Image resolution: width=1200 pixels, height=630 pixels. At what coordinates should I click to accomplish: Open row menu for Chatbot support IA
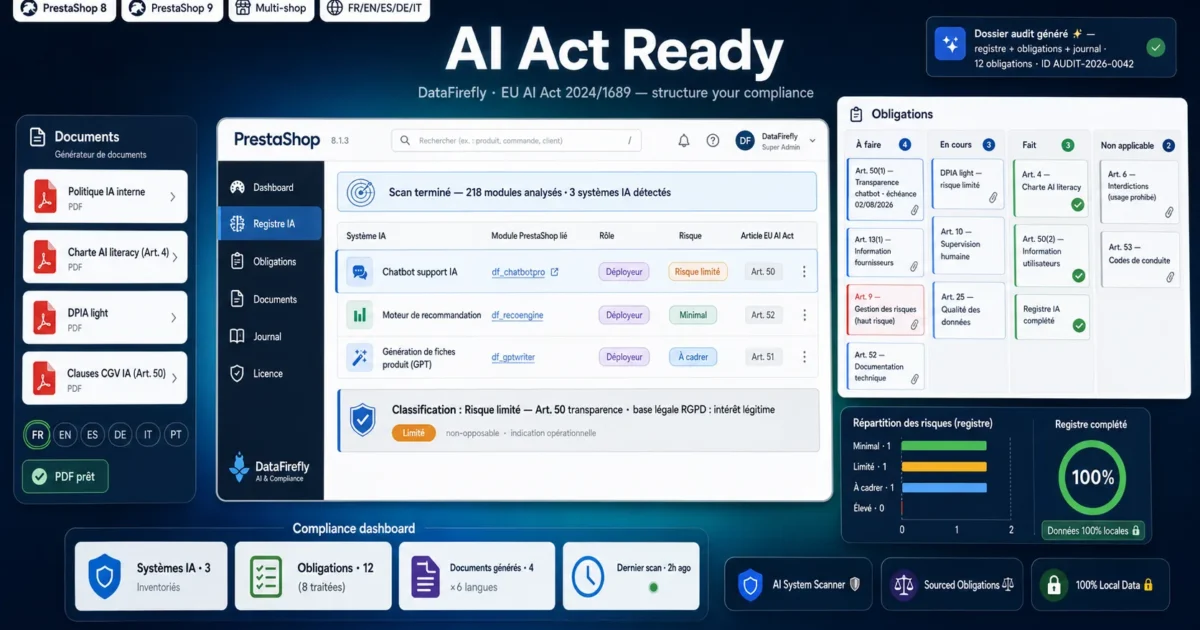(x=804, y=272)
